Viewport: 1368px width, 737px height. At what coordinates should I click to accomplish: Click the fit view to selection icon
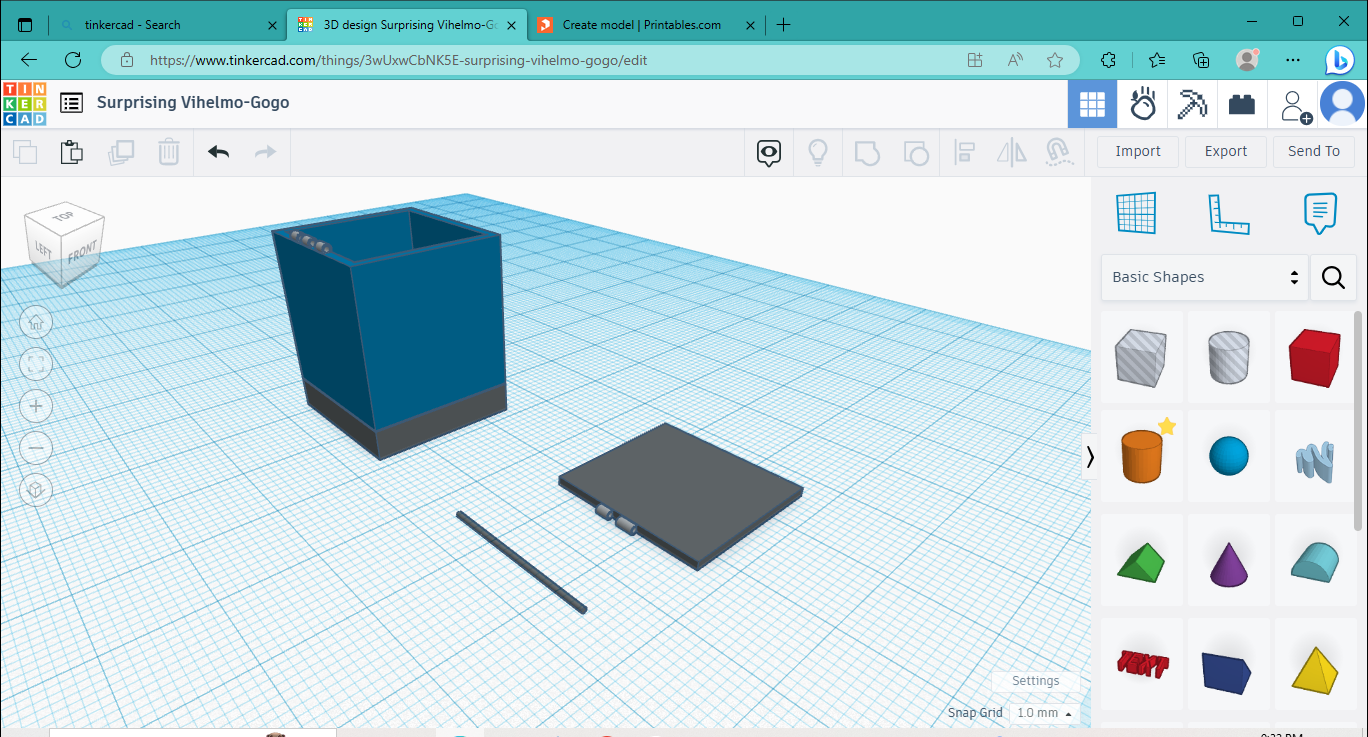[36, 364]
